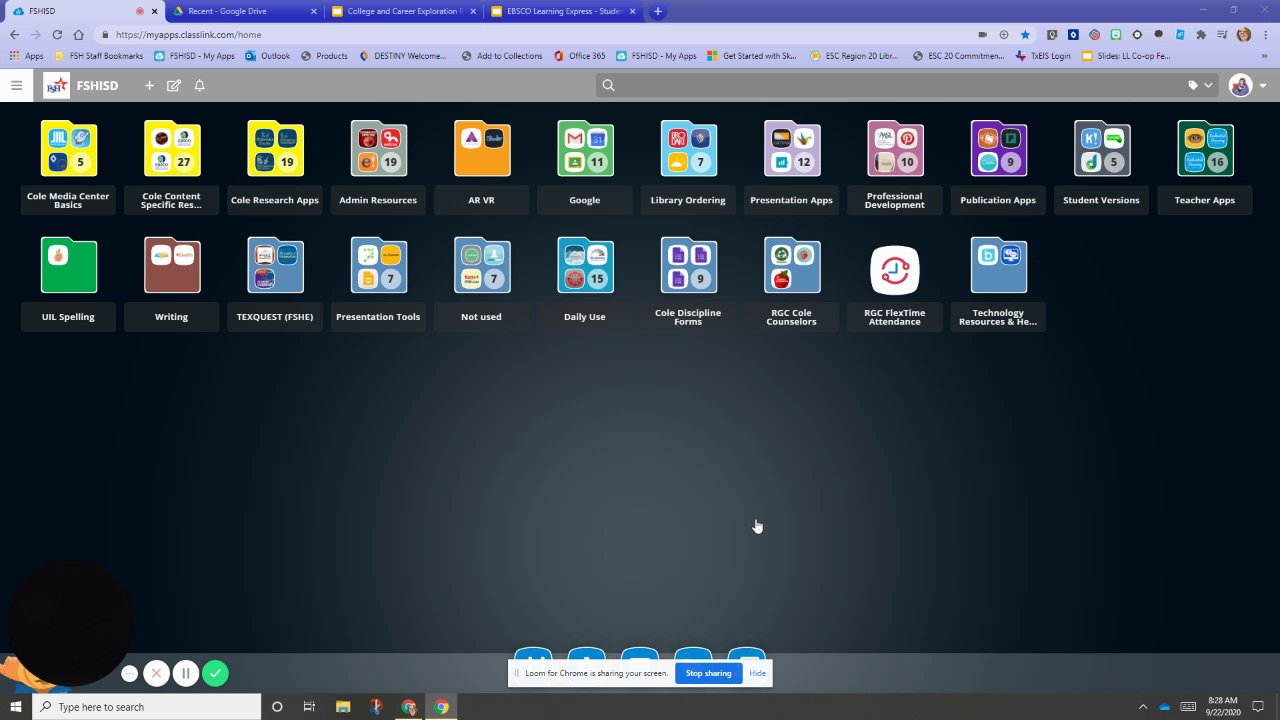Screen dimensions: 1280x720
Task: Open the TxEIS Login bookmark
Action: pos(1043,56)
